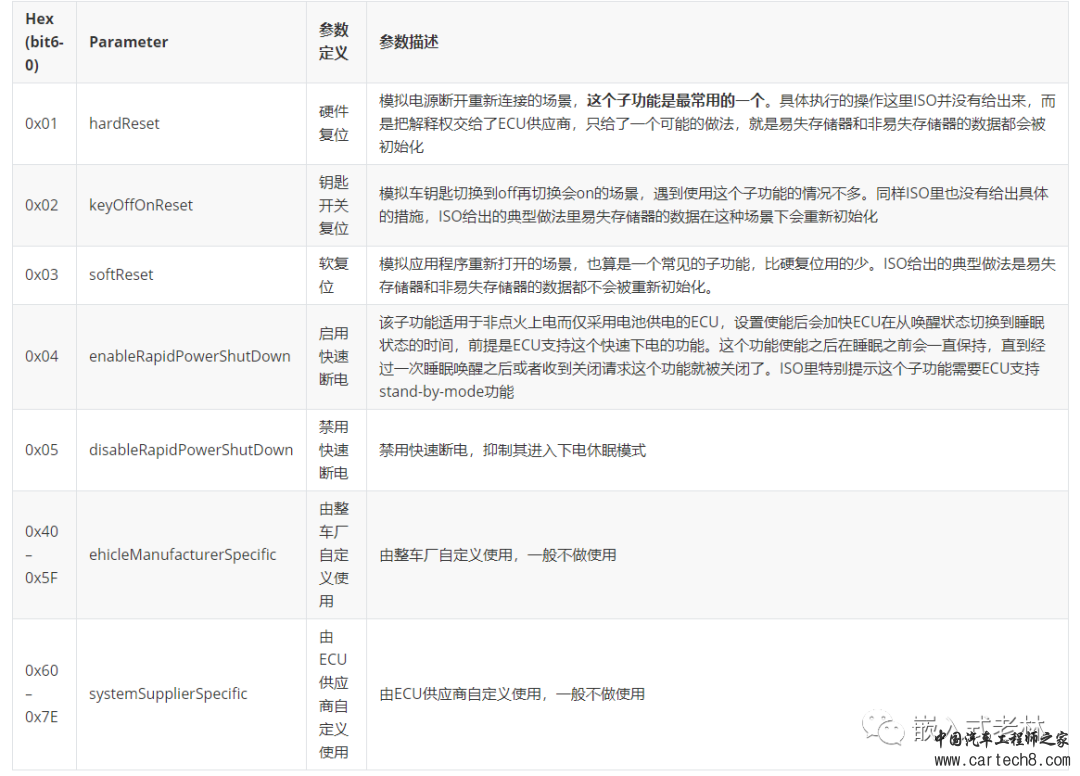The height and width of the screenshot is (776, 1080).
Task: Click the description "禁用快速断电，抑制其进入下电休眠模式"
Action: 512,450
